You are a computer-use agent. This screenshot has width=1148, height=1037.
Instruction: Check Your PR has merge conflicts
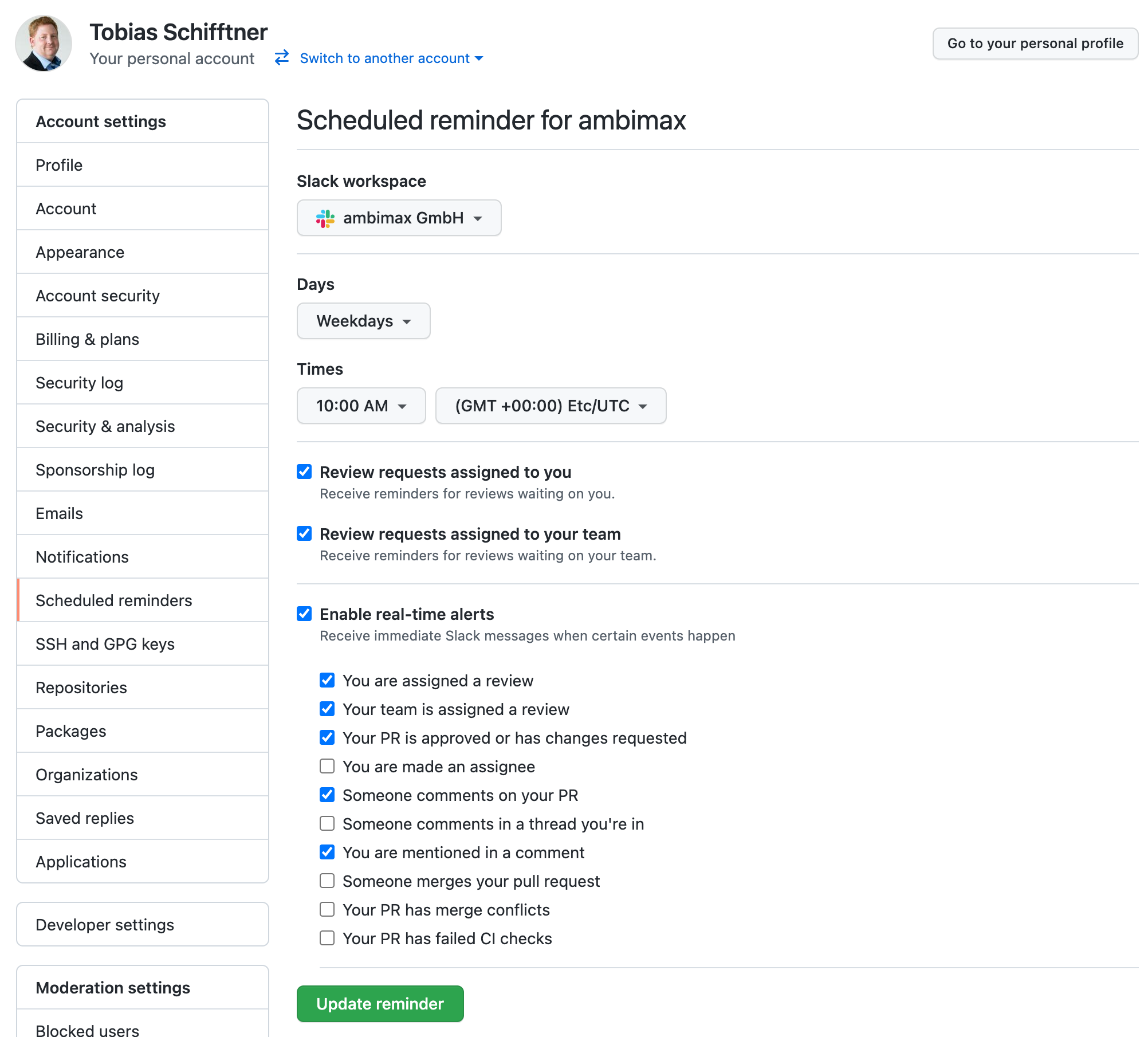point(327,909)
